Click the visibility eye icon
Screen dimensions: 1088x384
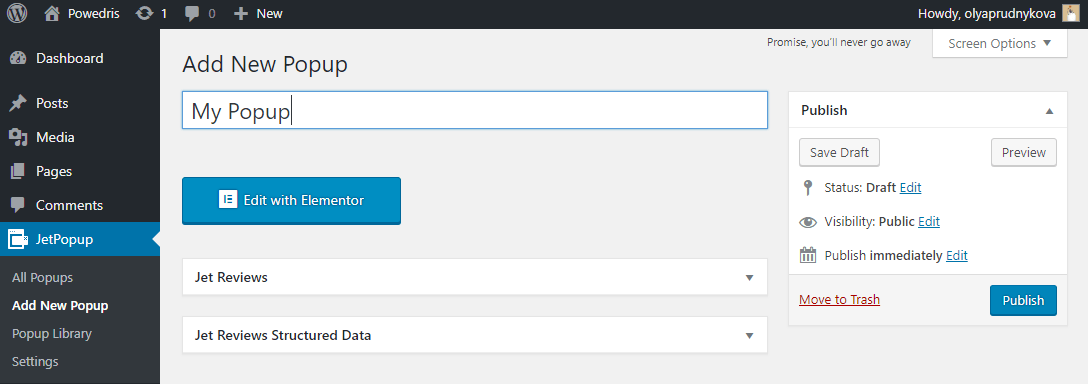click(808, 222)
